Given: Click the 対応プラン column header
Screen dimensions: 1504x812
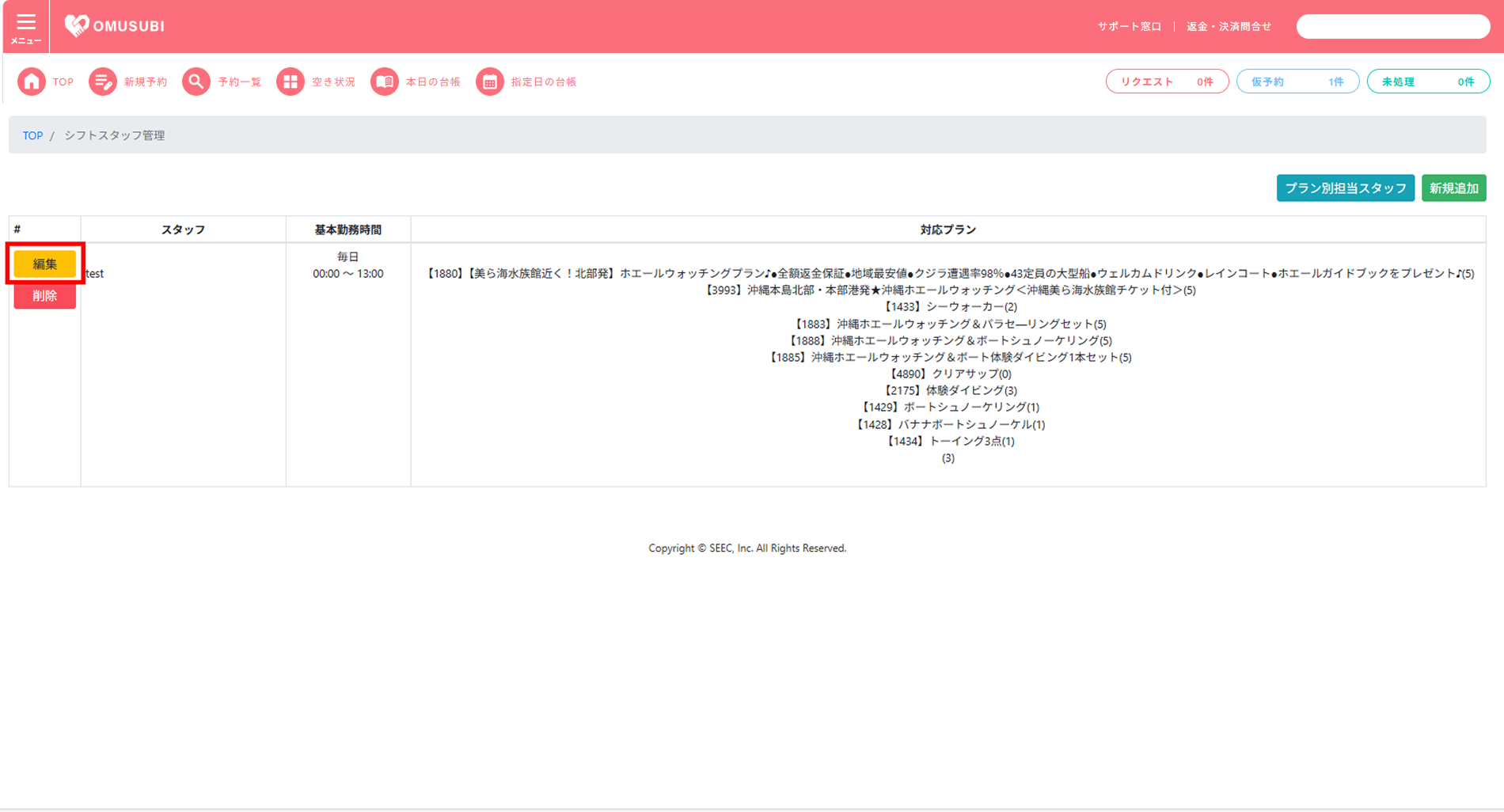Looking at the screenshot, I should coord(948,230).
